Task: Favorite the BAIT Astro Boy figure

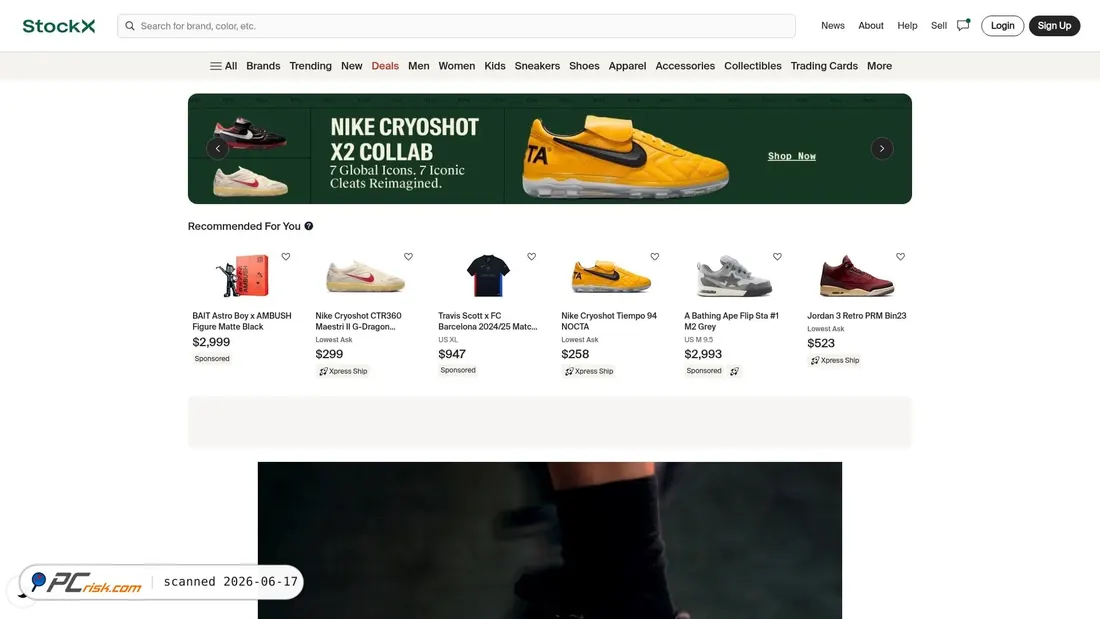Action: click(286, 257)
